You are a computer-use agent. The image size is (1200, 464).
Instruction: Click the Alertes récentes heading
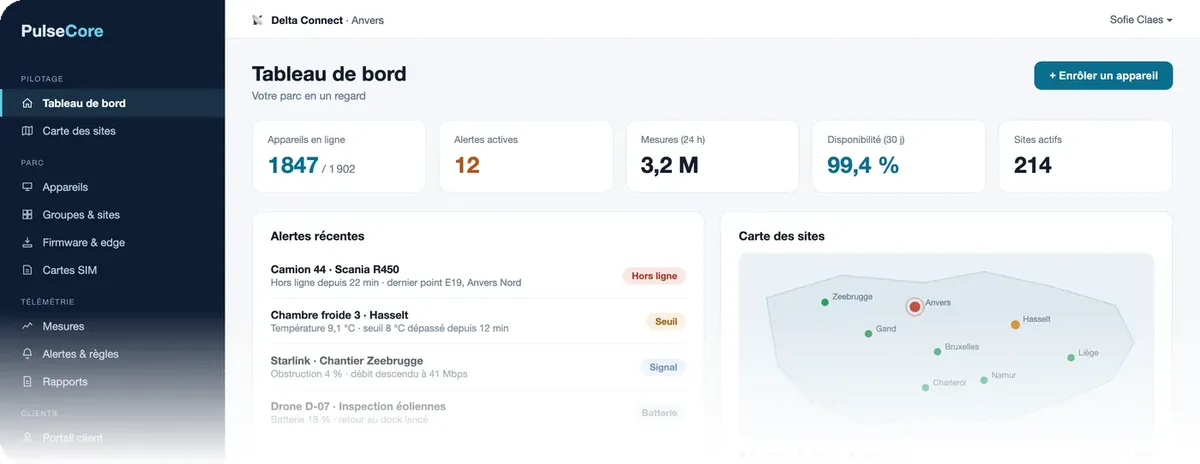point(317,236)
